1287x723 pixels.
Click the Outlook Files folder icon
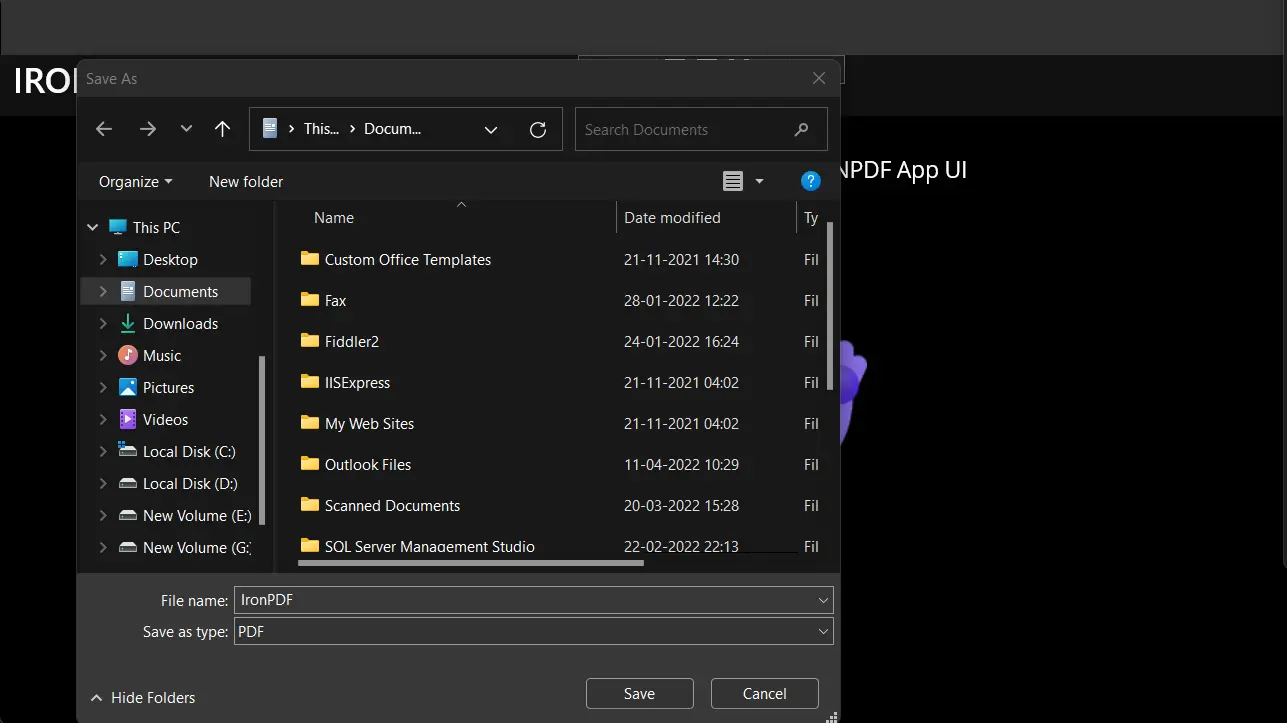pos(309,463)
